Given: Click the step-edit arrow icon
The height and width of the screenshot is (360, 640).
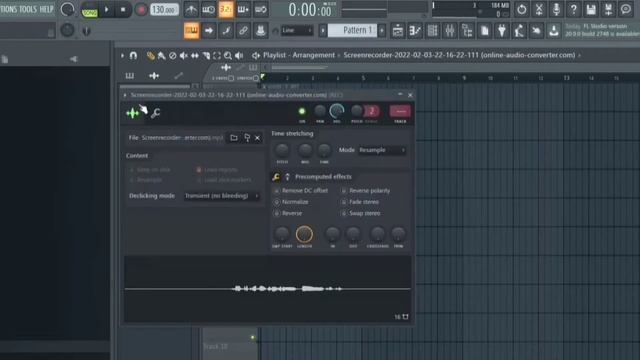Looking at the screenshot, I should (209, 31).
